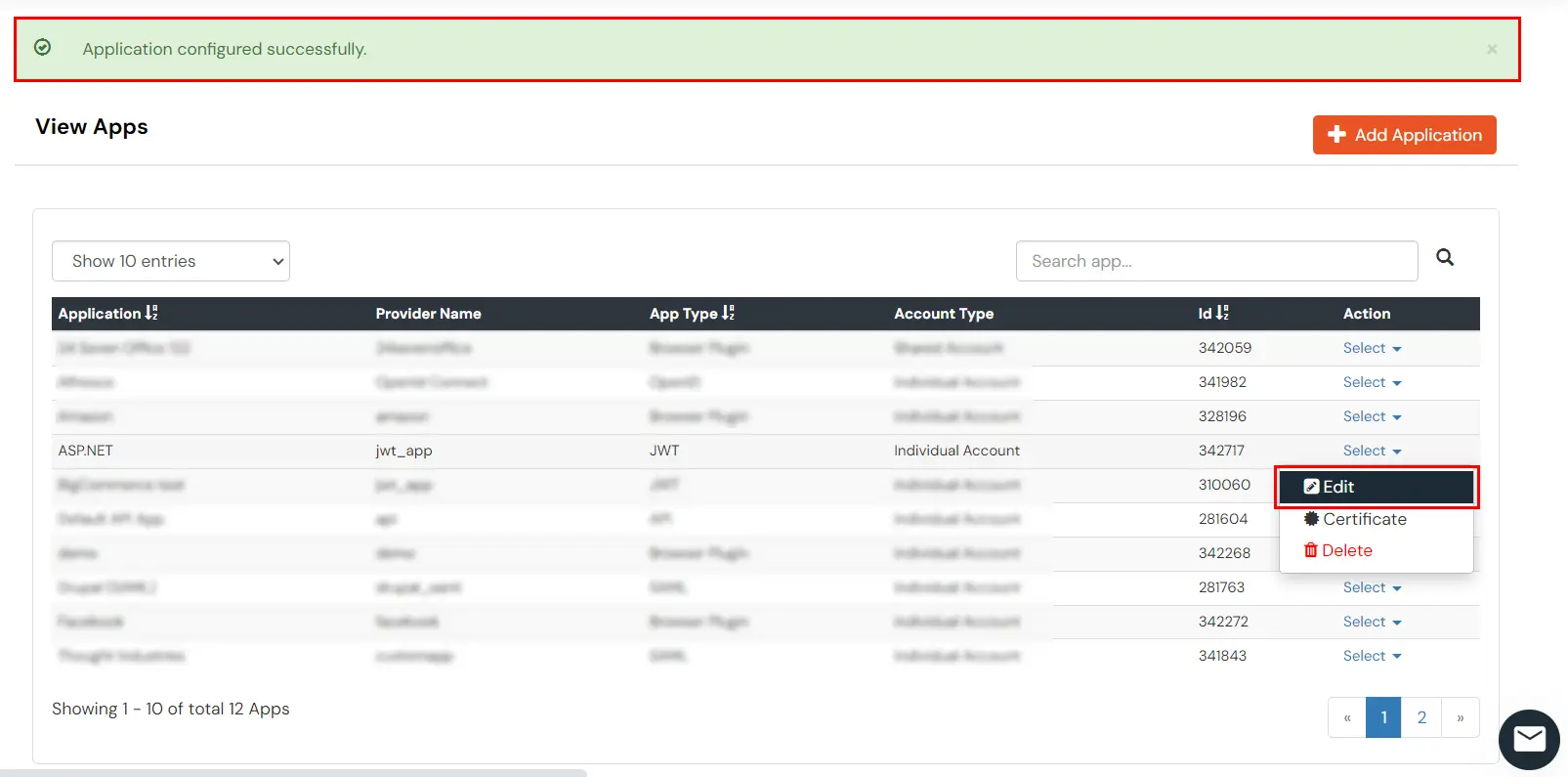Click the jwt_app provider name cell
Viewport: 1568px width, 777px height.
(x=403, y=451)
